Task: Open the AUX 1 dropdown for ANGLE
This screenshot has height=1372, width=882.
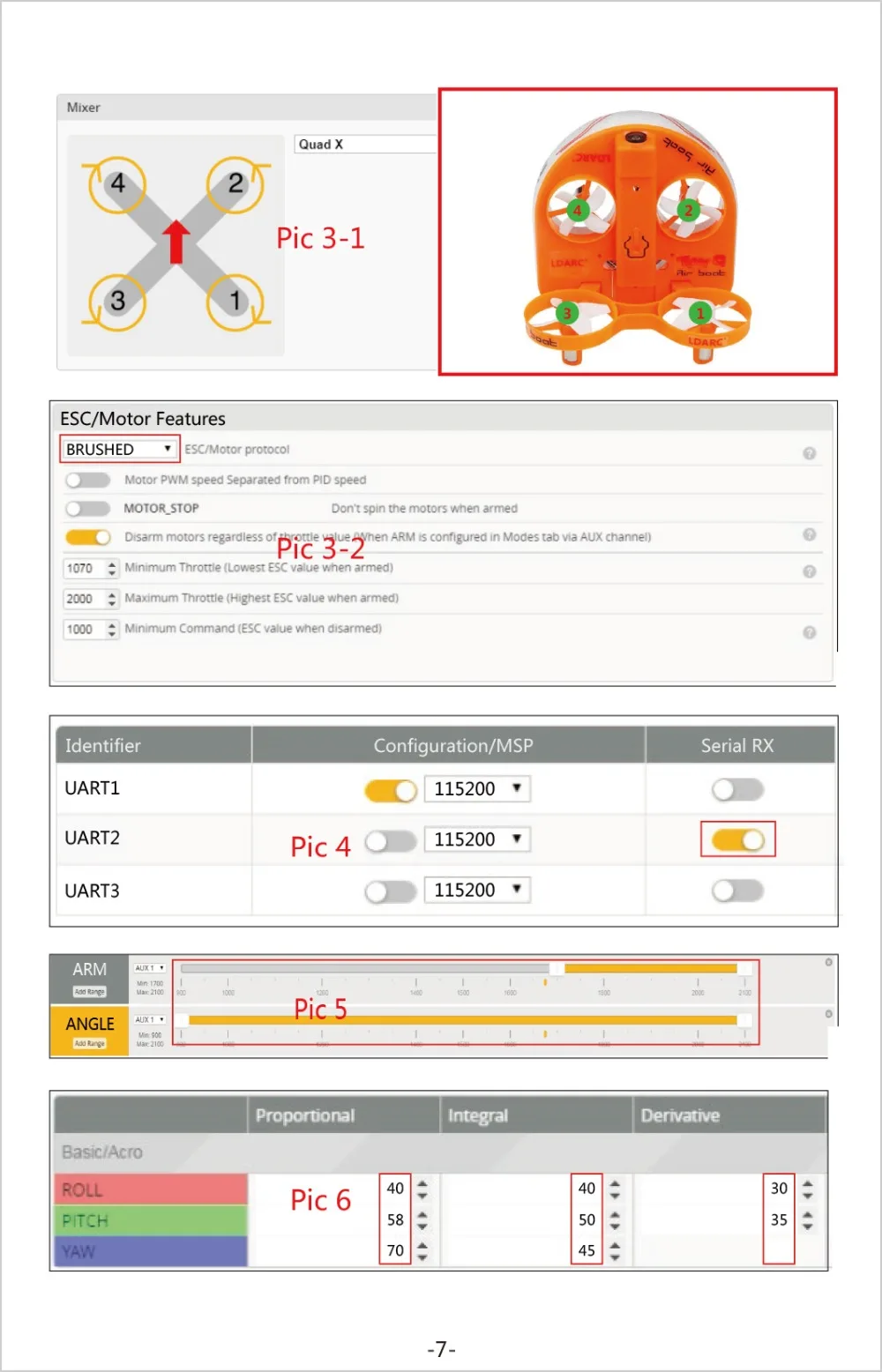Action: click(149, 1020)
